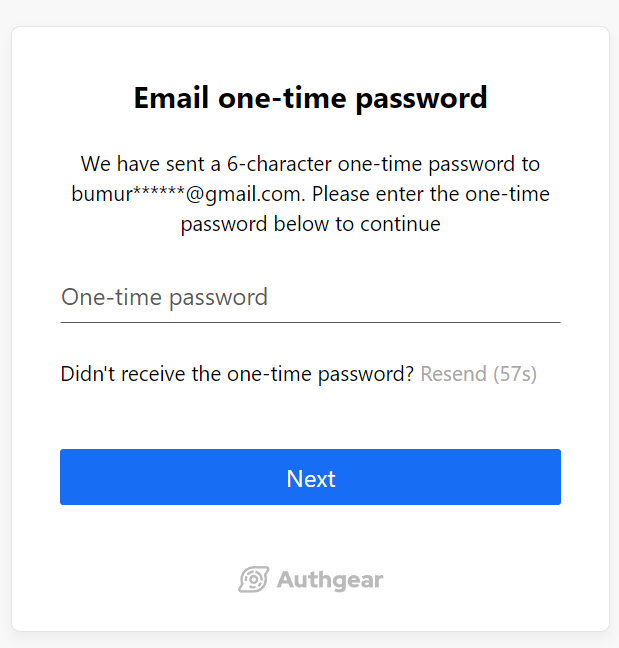Click the "password below to continue" text line

pyautogui.click(x=310, y=224)
